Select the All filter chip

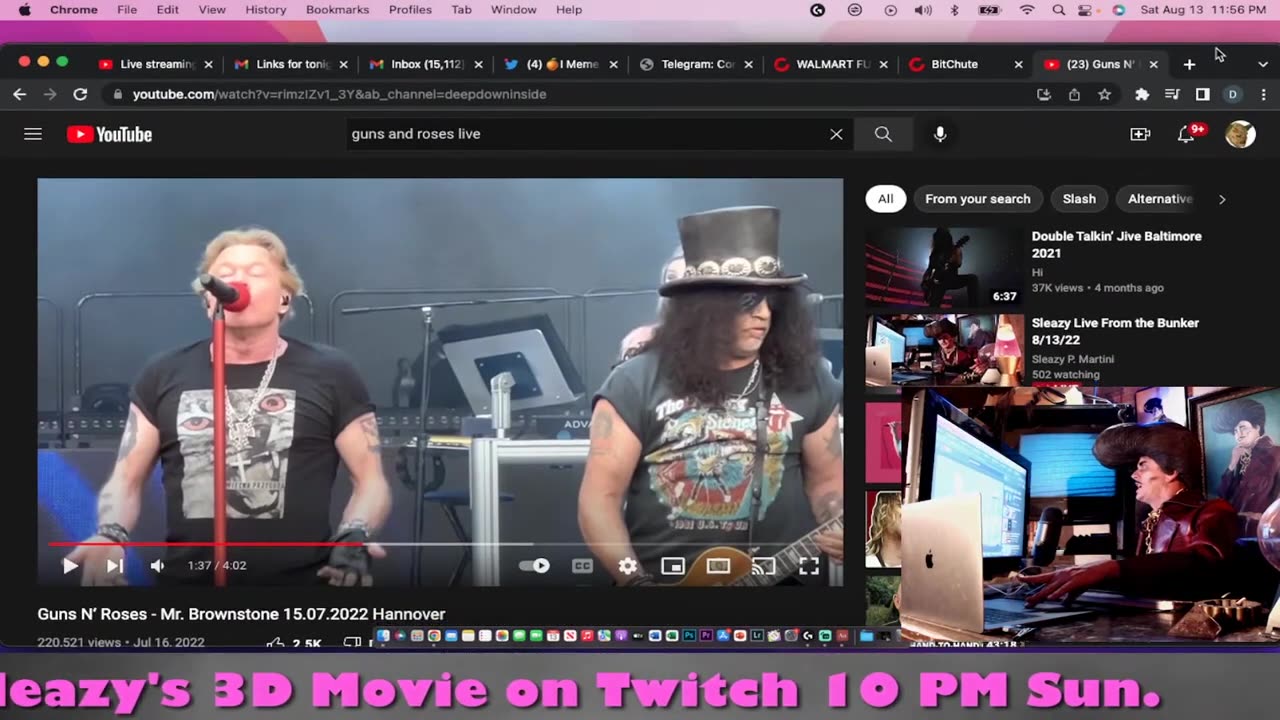point(885,199)
